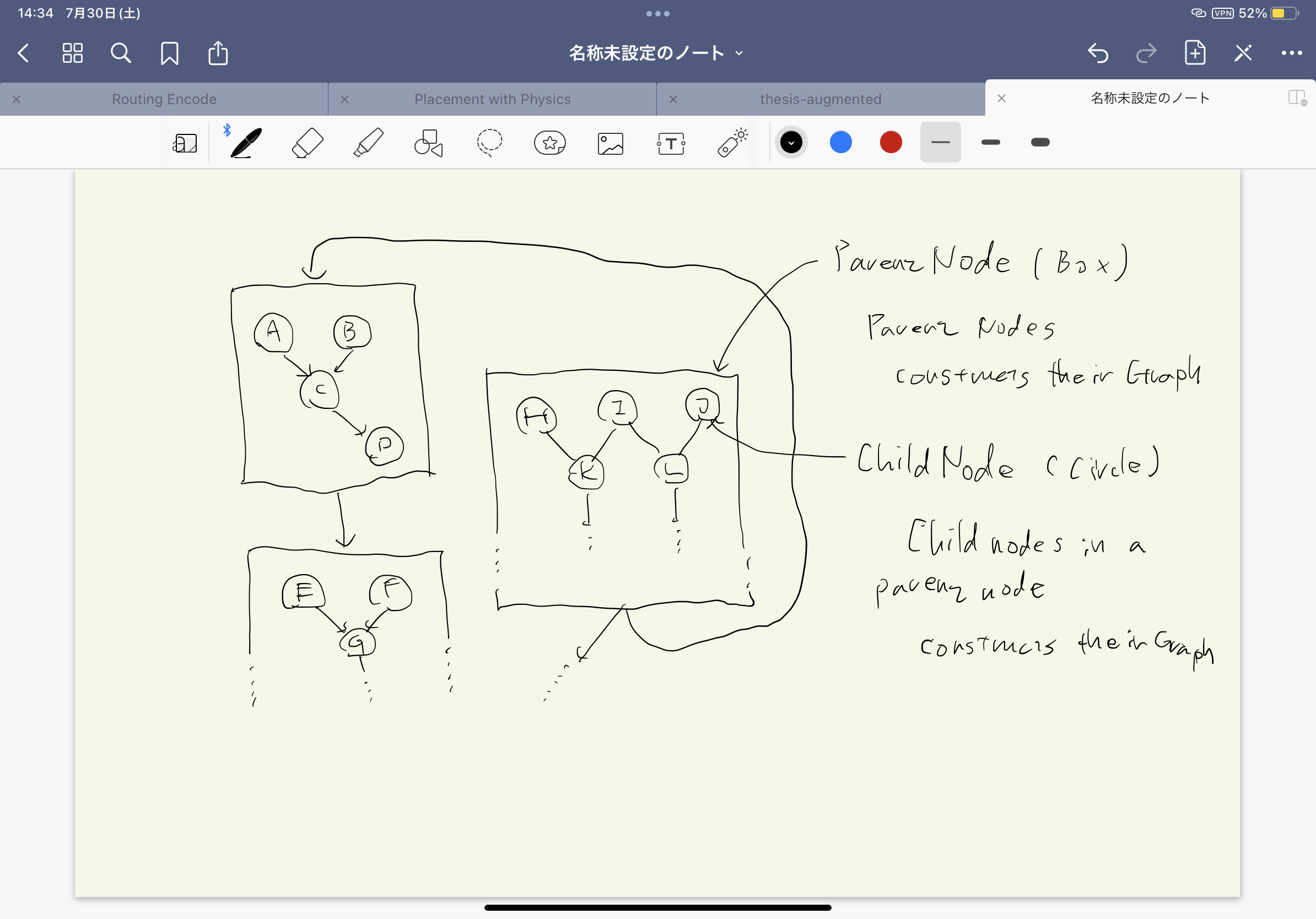Toggle the zoom window tool
The image size is (1316, 919).
[x=185, y=143]
